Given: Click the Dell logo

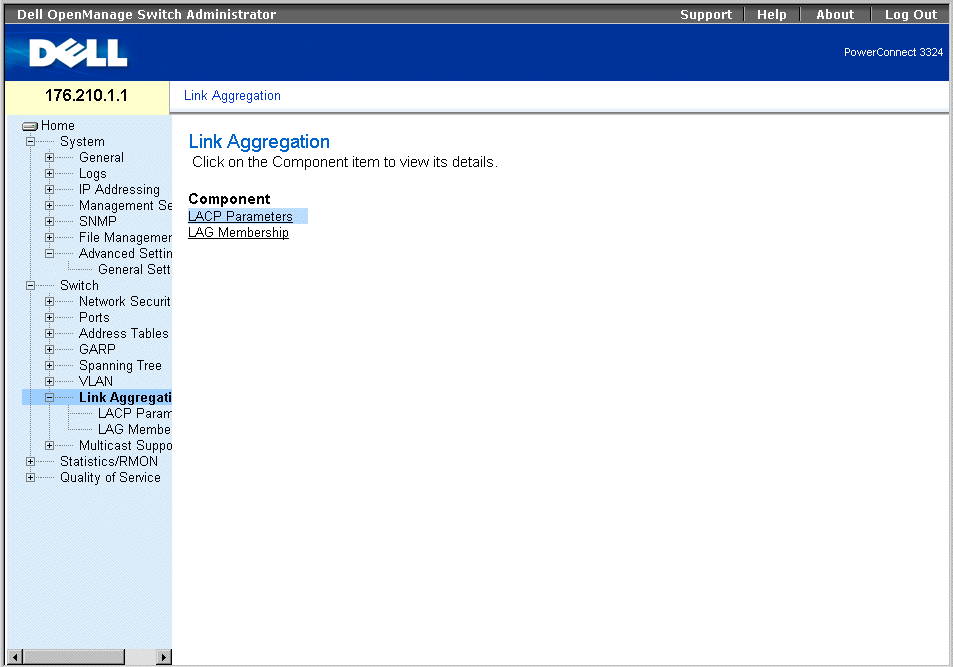Looking at the screenshot, I should (78, 53).
